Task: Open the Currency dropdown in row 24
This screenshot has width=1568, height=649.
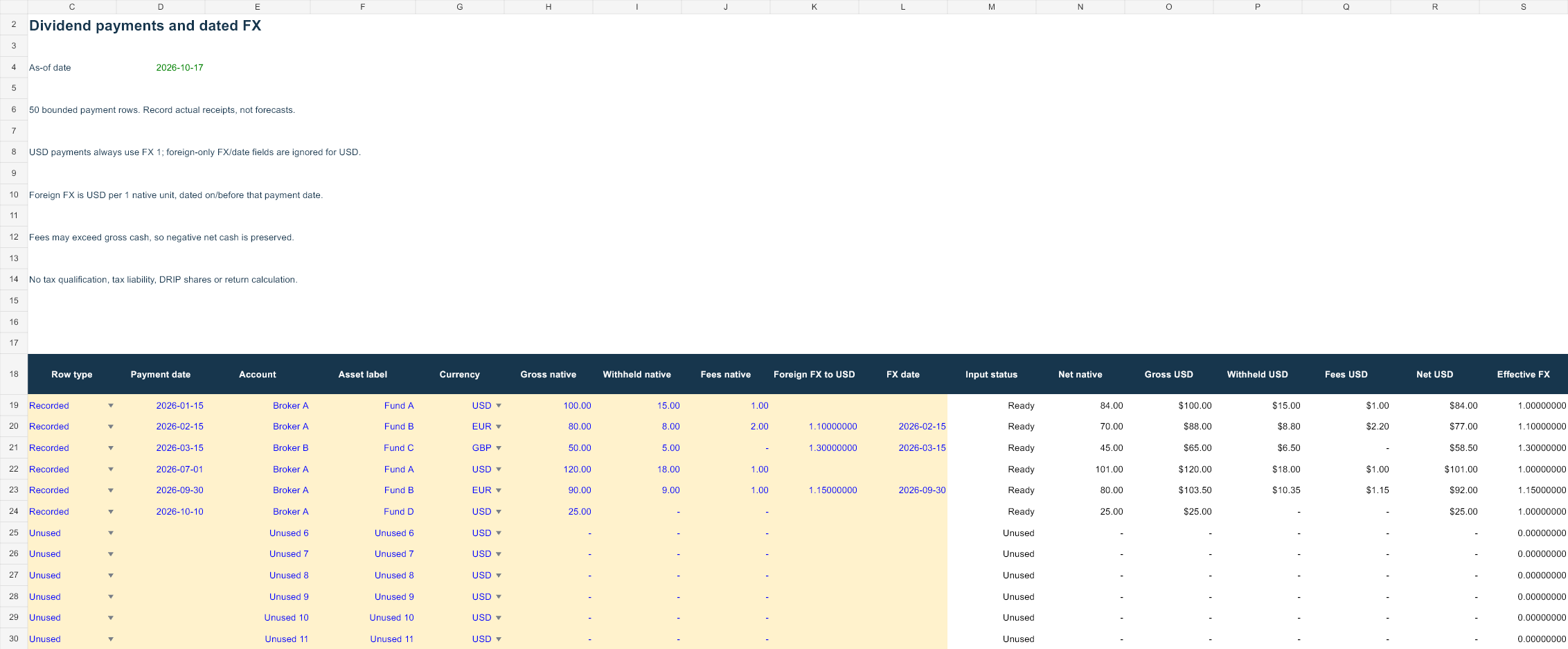Action: [499, 512]
